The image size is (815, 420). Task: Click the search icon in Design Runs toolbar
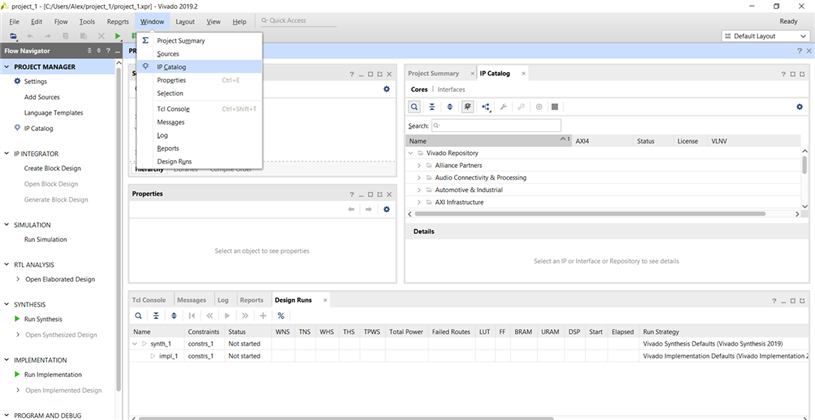pyautogui.click(x=139, y=315)
